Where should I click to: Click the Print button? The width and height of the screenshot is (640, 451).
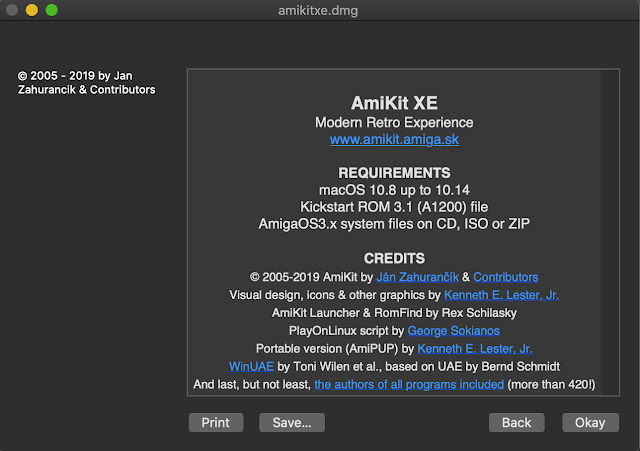click(216, 422)
